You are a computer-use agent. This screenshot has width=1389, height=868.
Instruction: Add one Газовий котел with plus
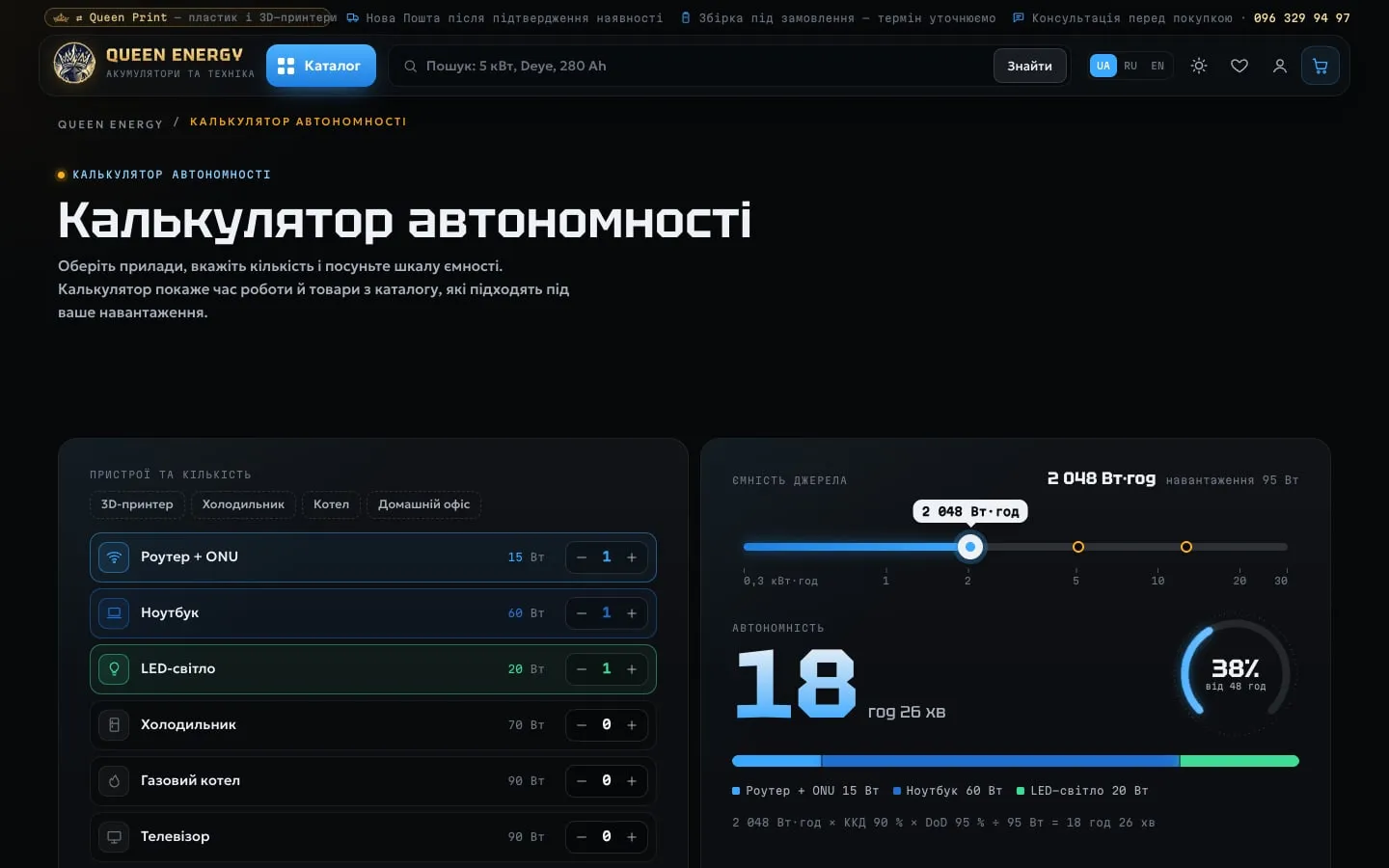pyautogui.click(x=632, y=781)
